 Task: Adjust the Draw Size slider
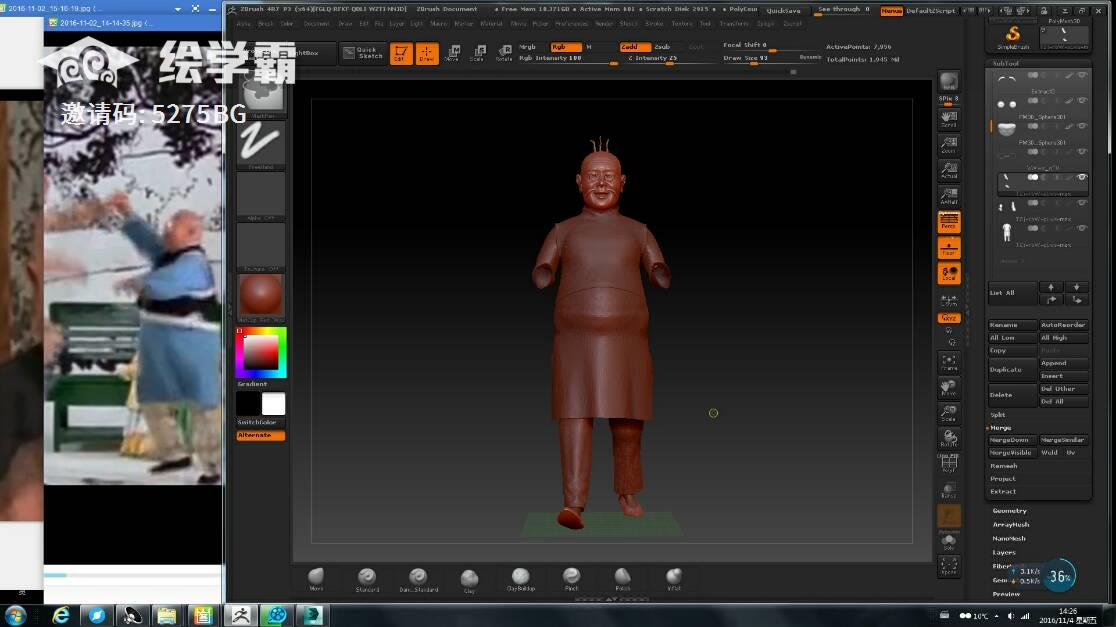772,58
